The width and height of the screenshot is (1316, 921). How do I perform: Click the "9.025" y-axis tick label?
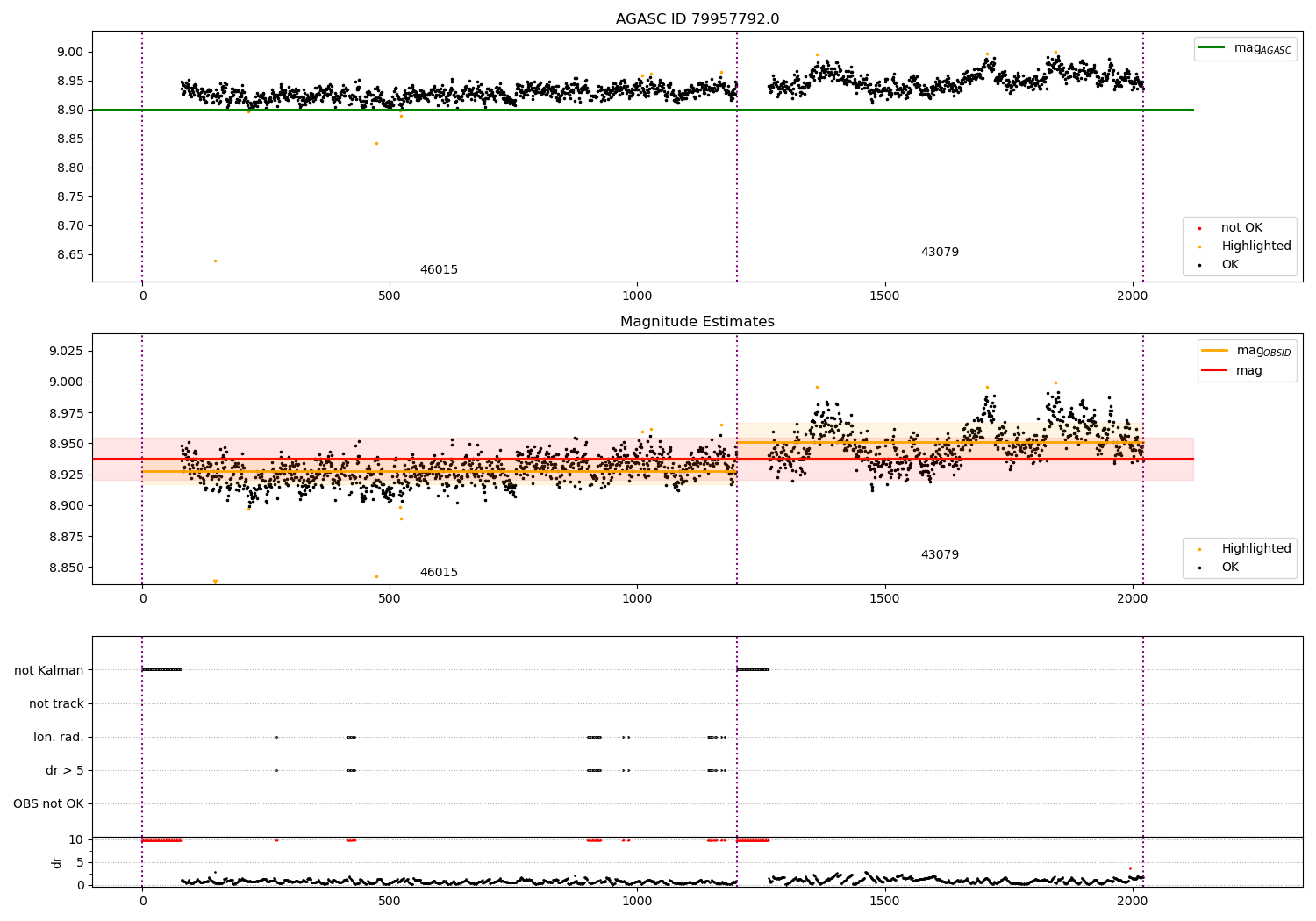[x=65, y=352]
